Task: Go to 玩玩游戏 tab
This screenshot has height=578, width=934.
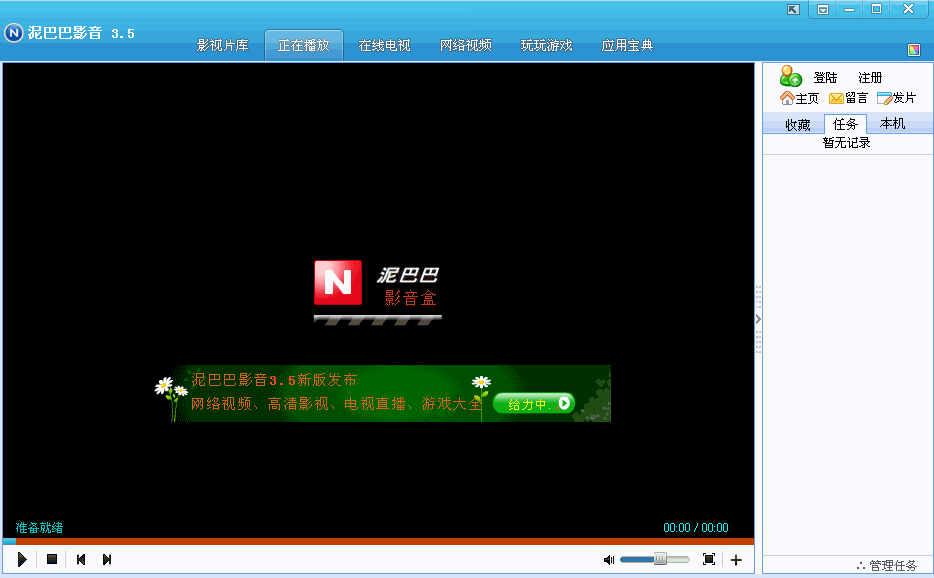Action: pyautogui.click(x=547, y=45)
